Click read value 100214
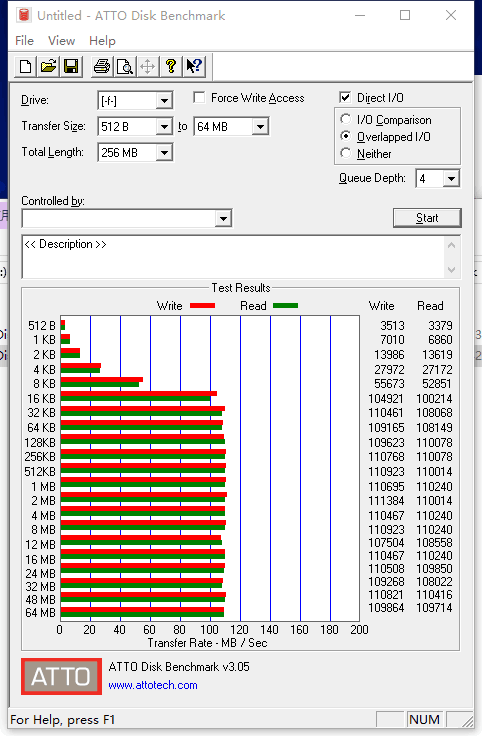 [434, 399]
